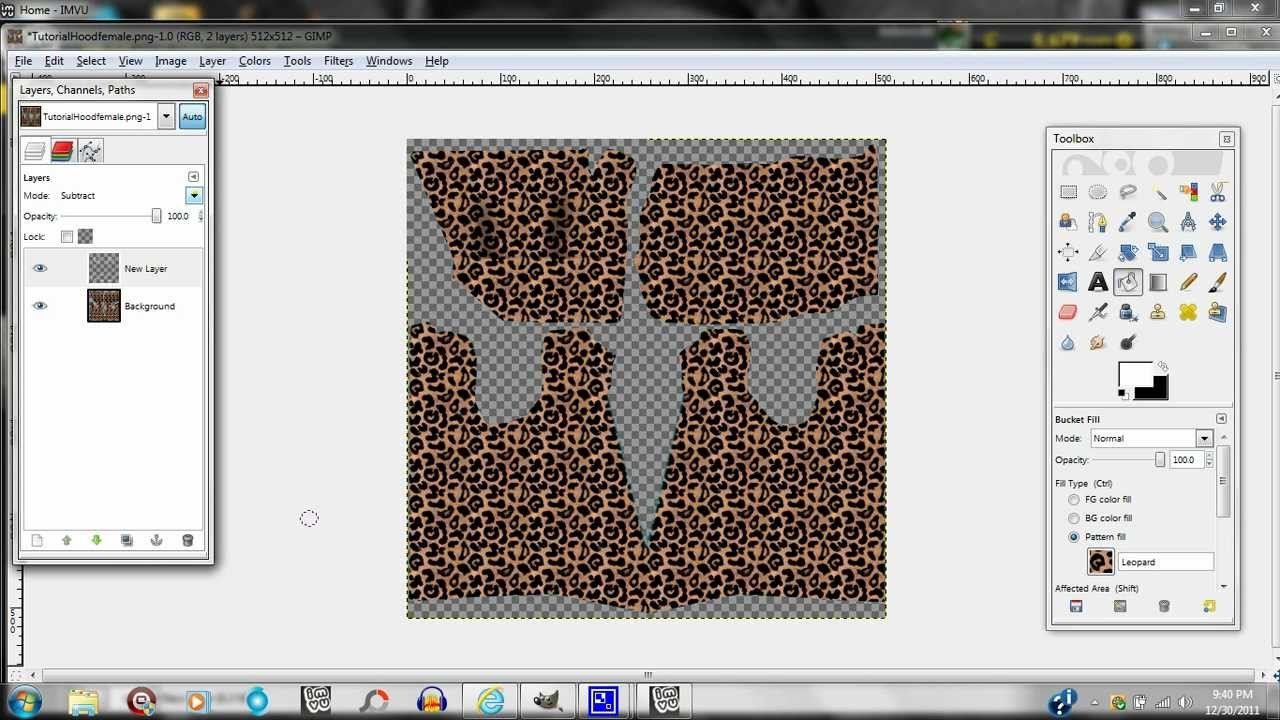Choose the Zoom magnifier tool
Viewport: 1280px width, 720px height.
1158,222
